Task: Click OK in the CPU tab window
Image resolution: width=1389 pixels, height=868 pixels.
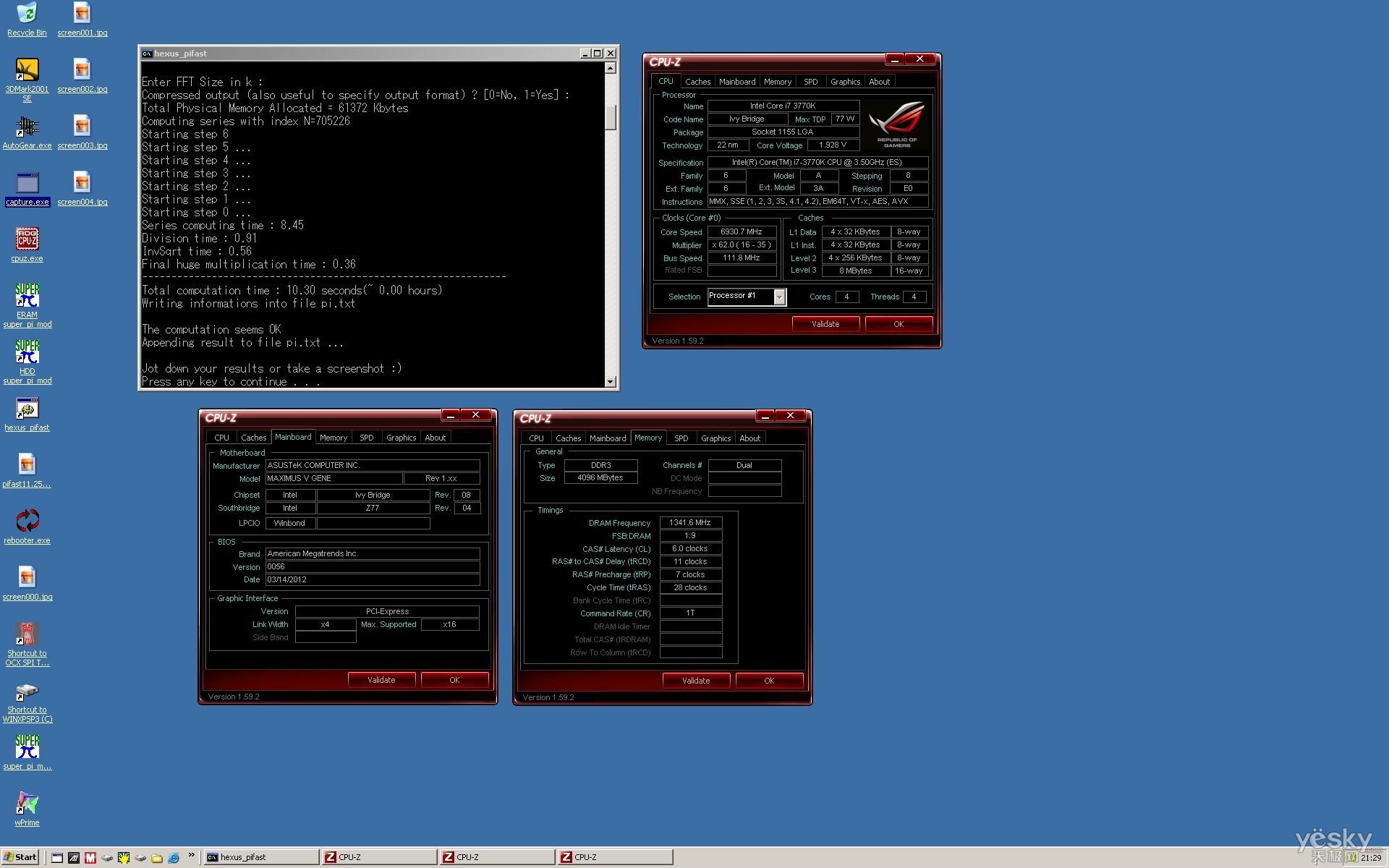Action: (899, 324)
